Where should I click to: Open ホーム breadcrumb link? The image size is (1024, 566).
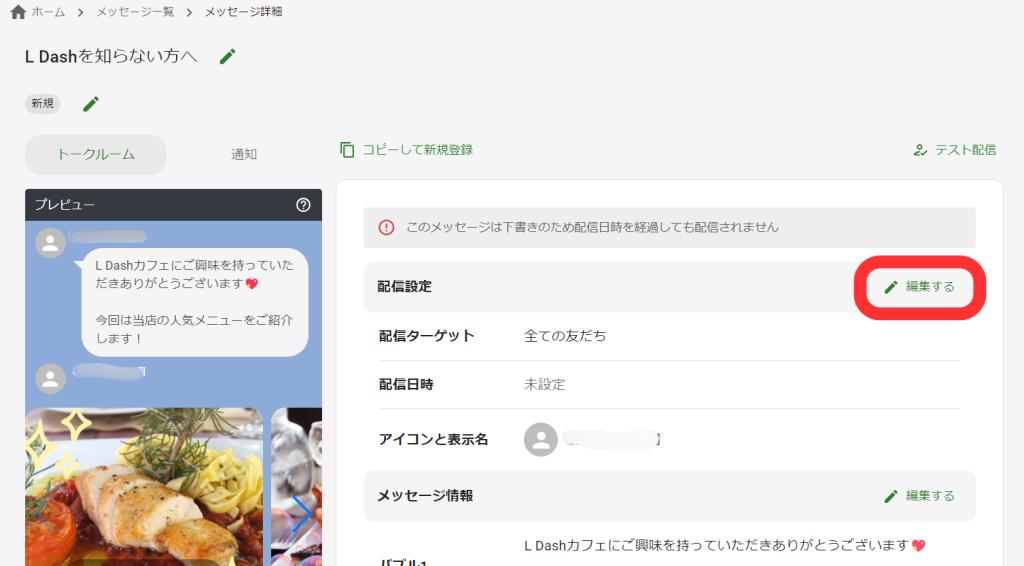point(48,12)
